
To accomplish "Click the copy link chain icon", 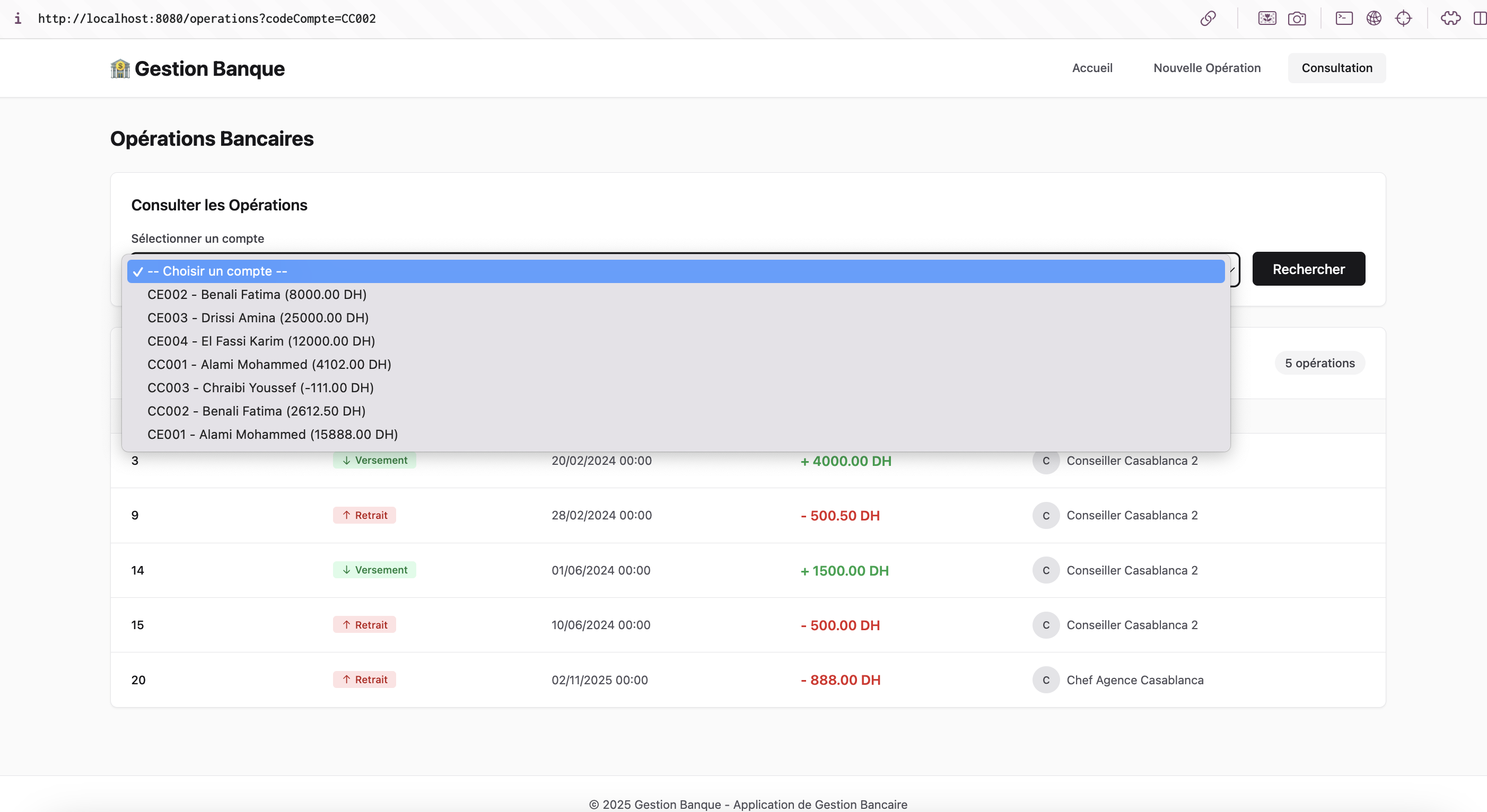I will (1208, 19).
